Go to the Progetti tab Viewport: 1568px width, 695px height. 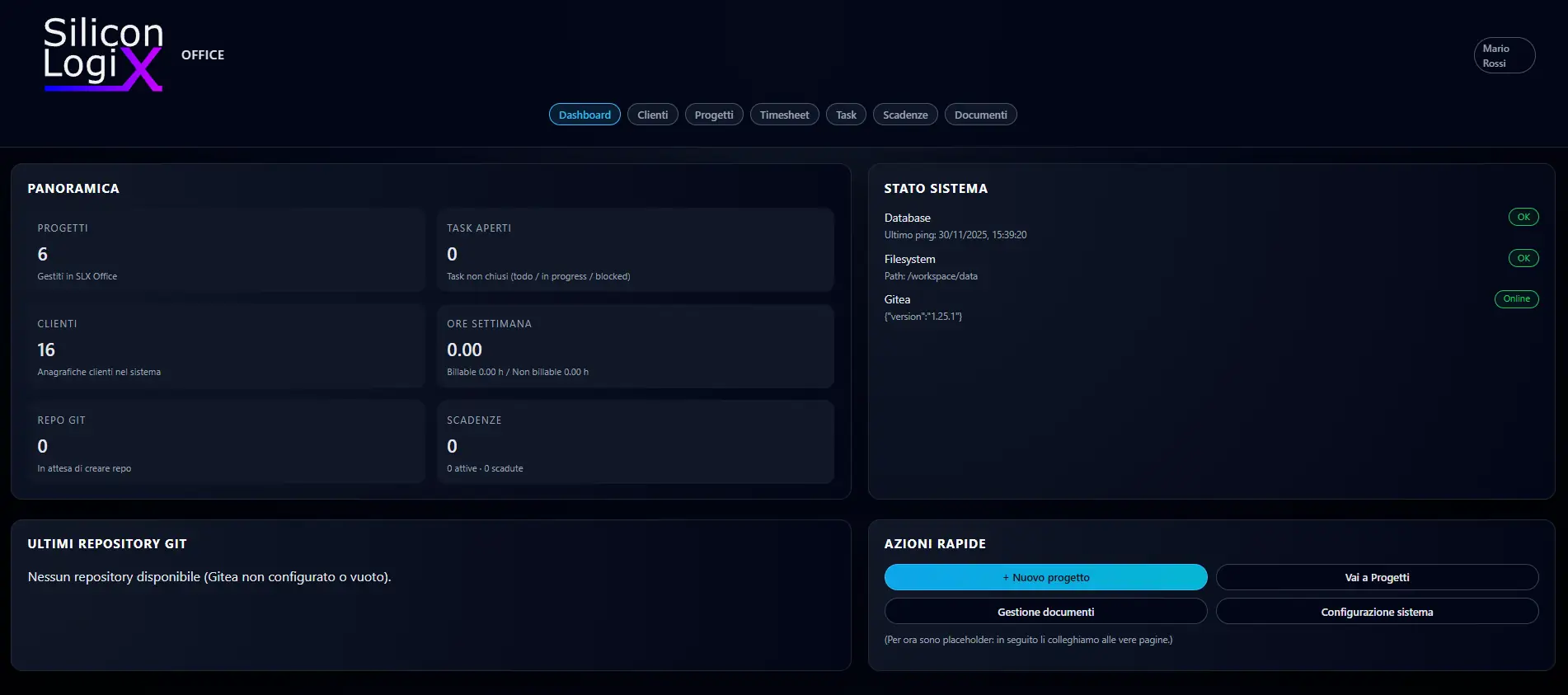713,115
